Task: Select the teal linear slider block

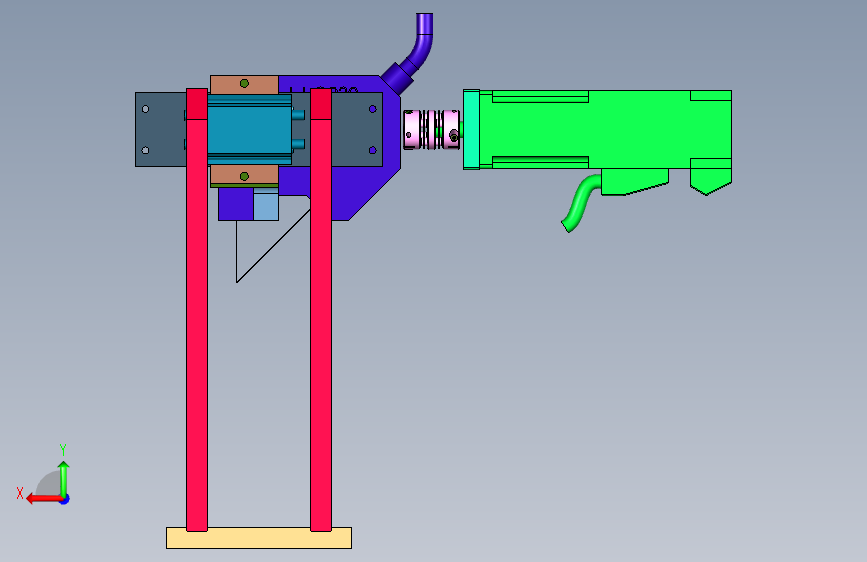Action: point(249,129)
